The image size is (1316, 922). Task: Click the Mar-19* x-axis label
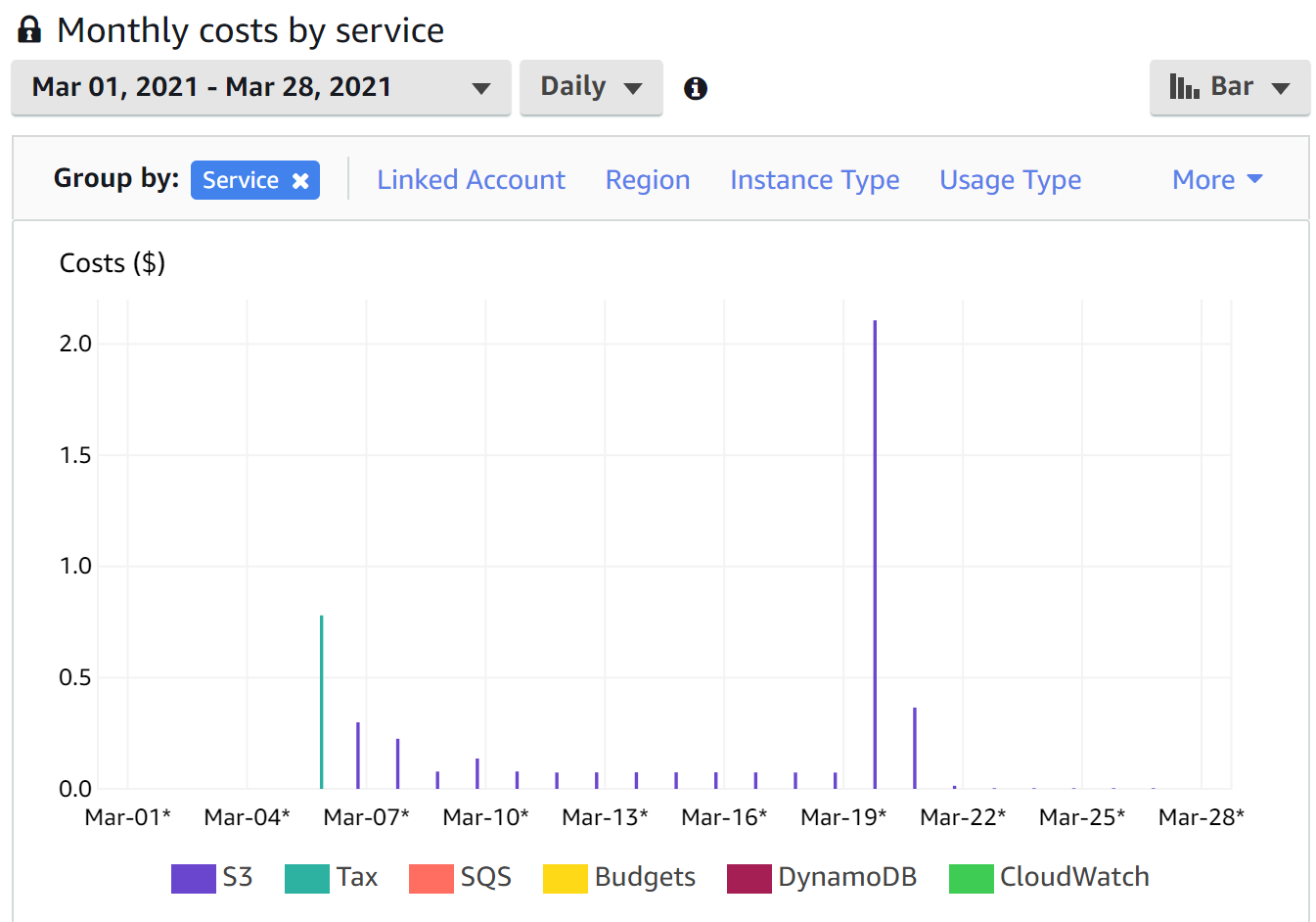pos(843,817)
